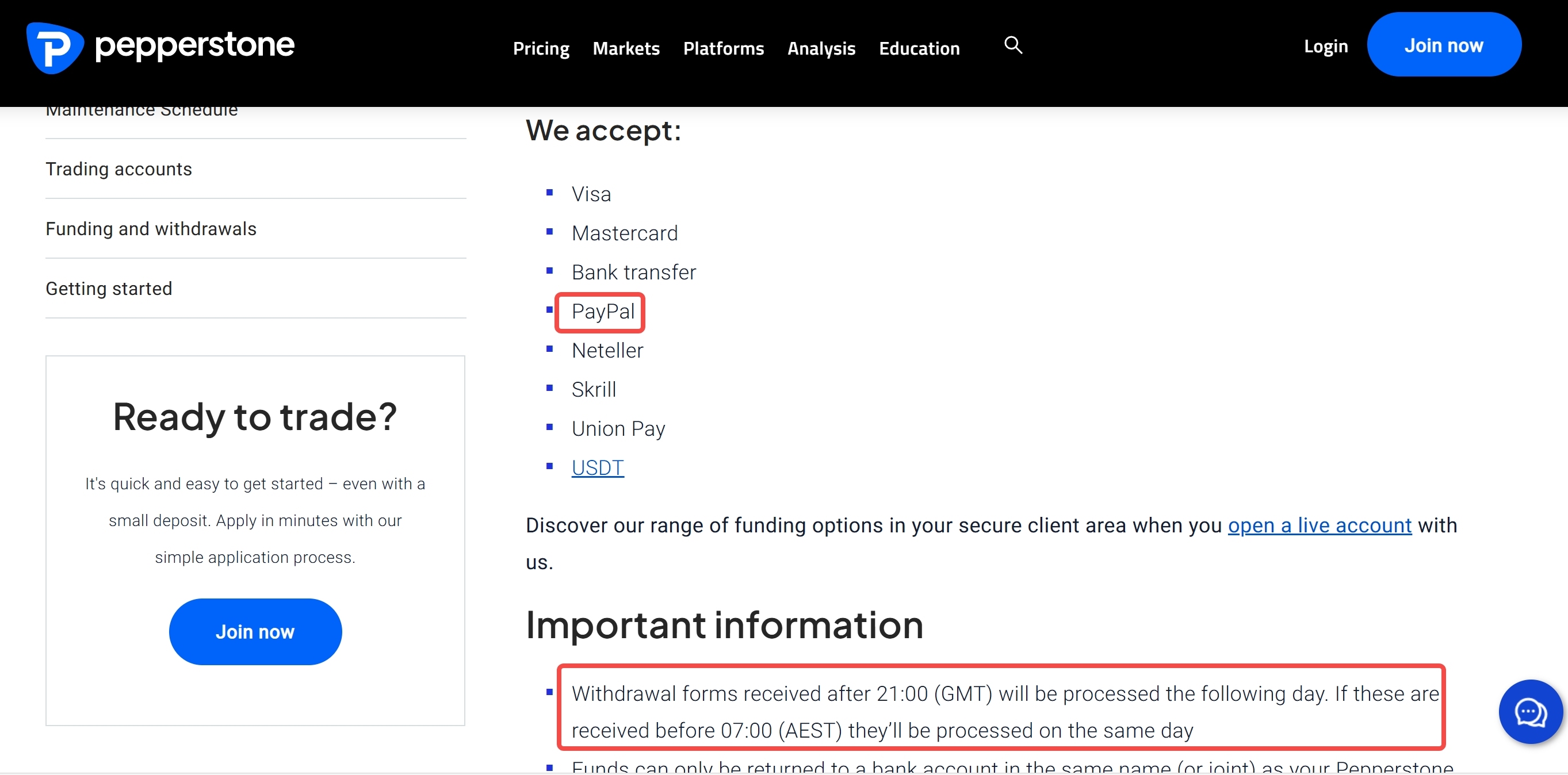Click the quick and easy to get started text
The image size is (1568, 775).
[x=255, y=521]
